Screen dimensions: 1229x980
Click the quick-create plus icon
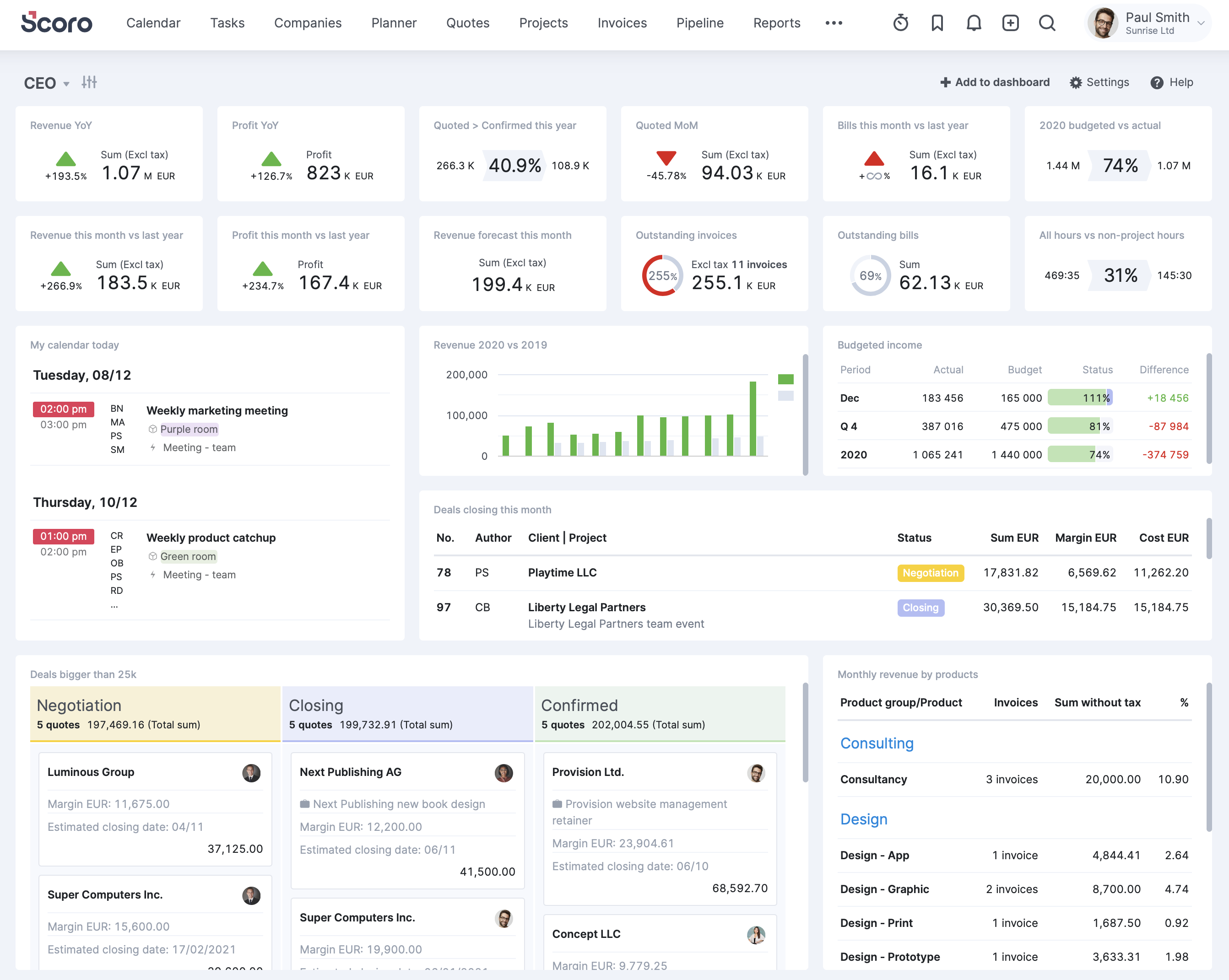coord(1010,23)
